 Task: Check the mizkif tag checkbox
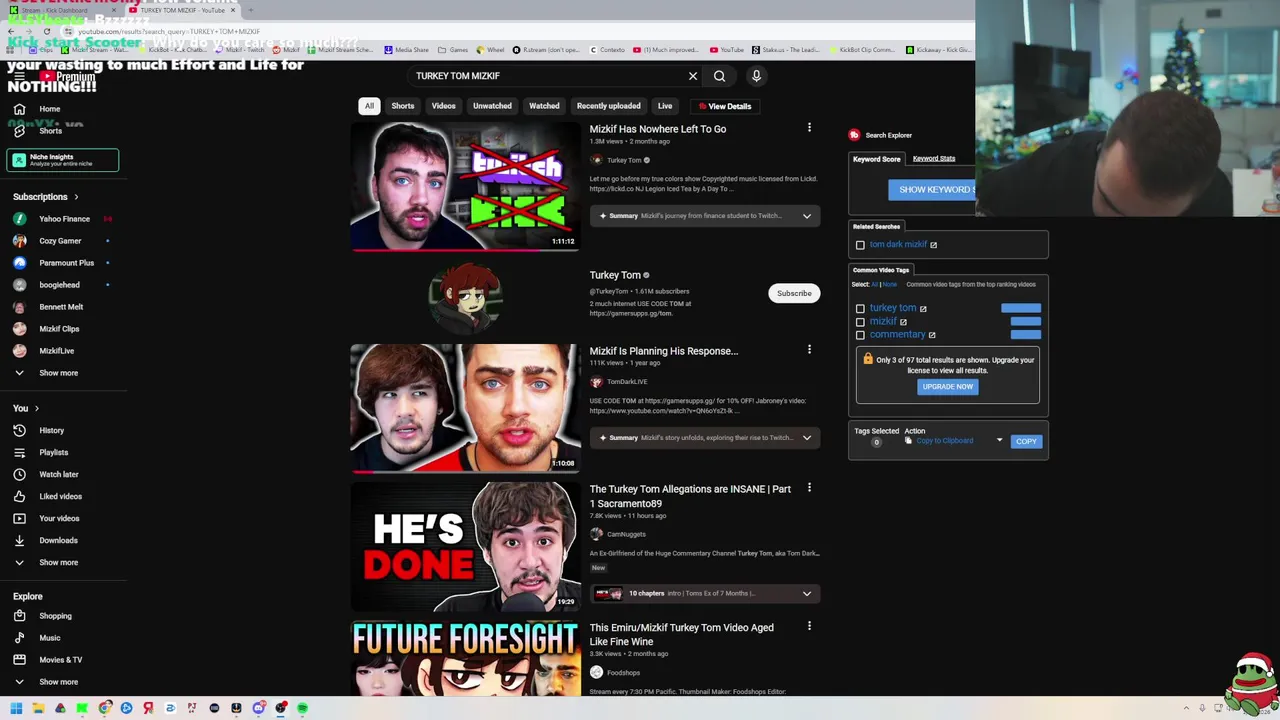coord(860,322)
